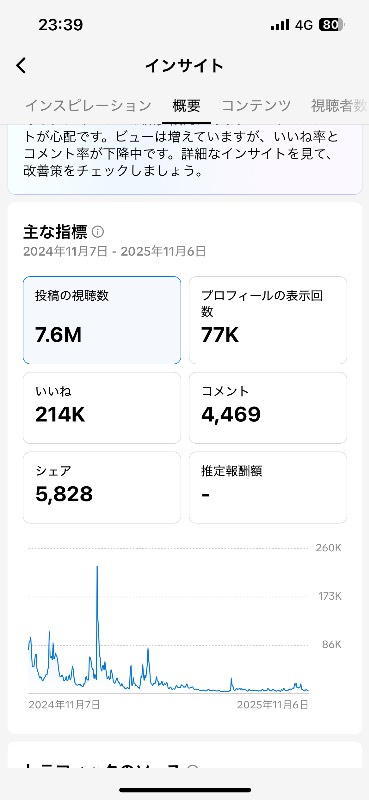Switch to the 視聴者数 tab
This screenshot has height=800, width=369.
339,106
